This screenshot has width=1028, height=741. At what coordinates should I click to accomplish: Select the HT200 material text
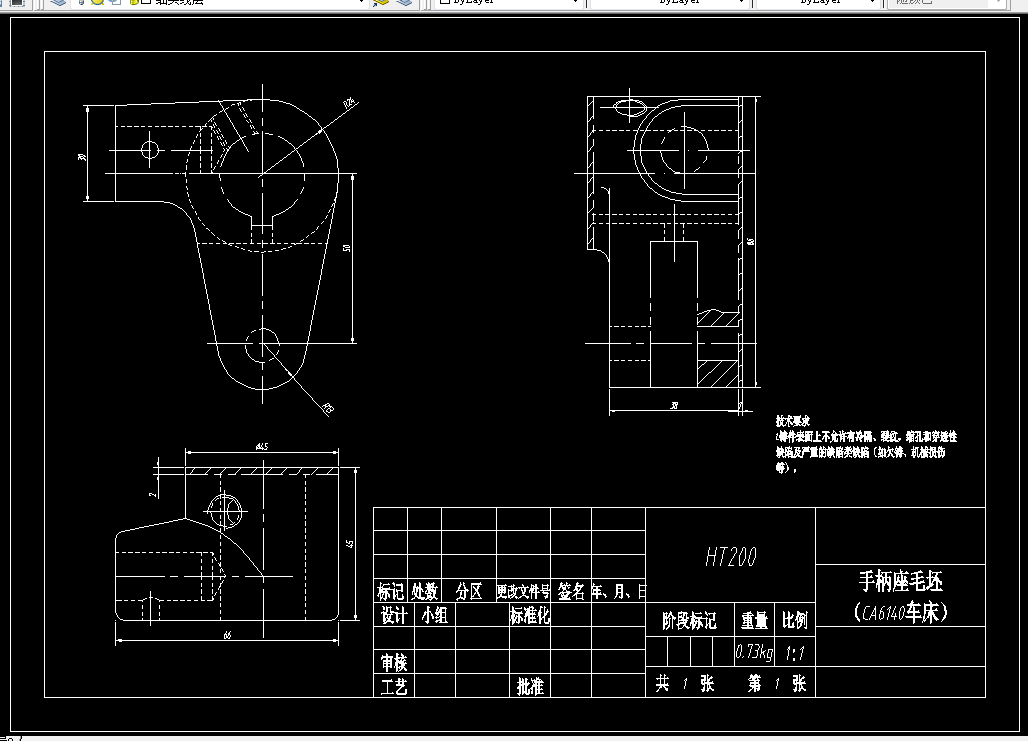click(x=731, y=557)
